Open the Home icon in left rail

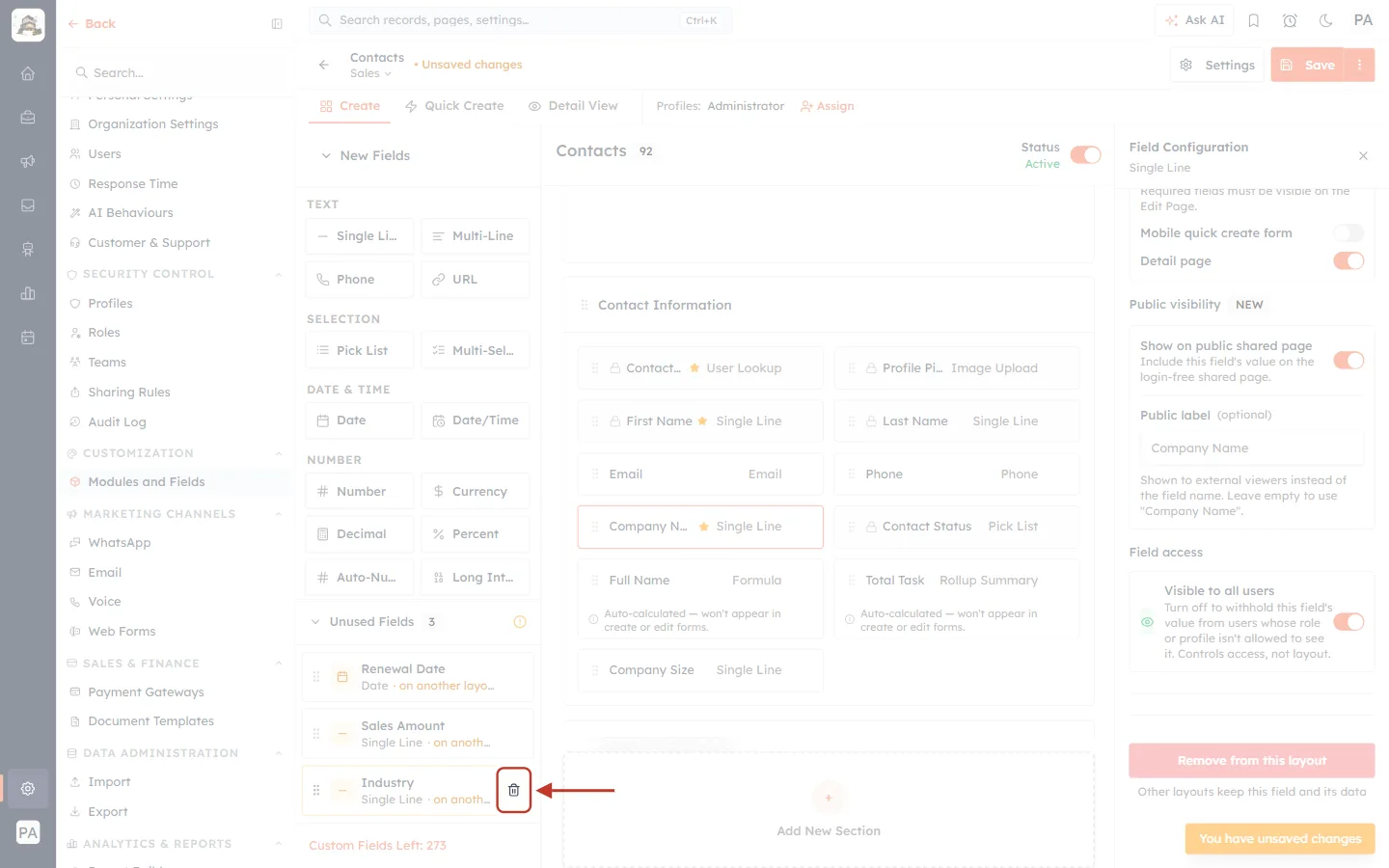(x=28, y=73)
